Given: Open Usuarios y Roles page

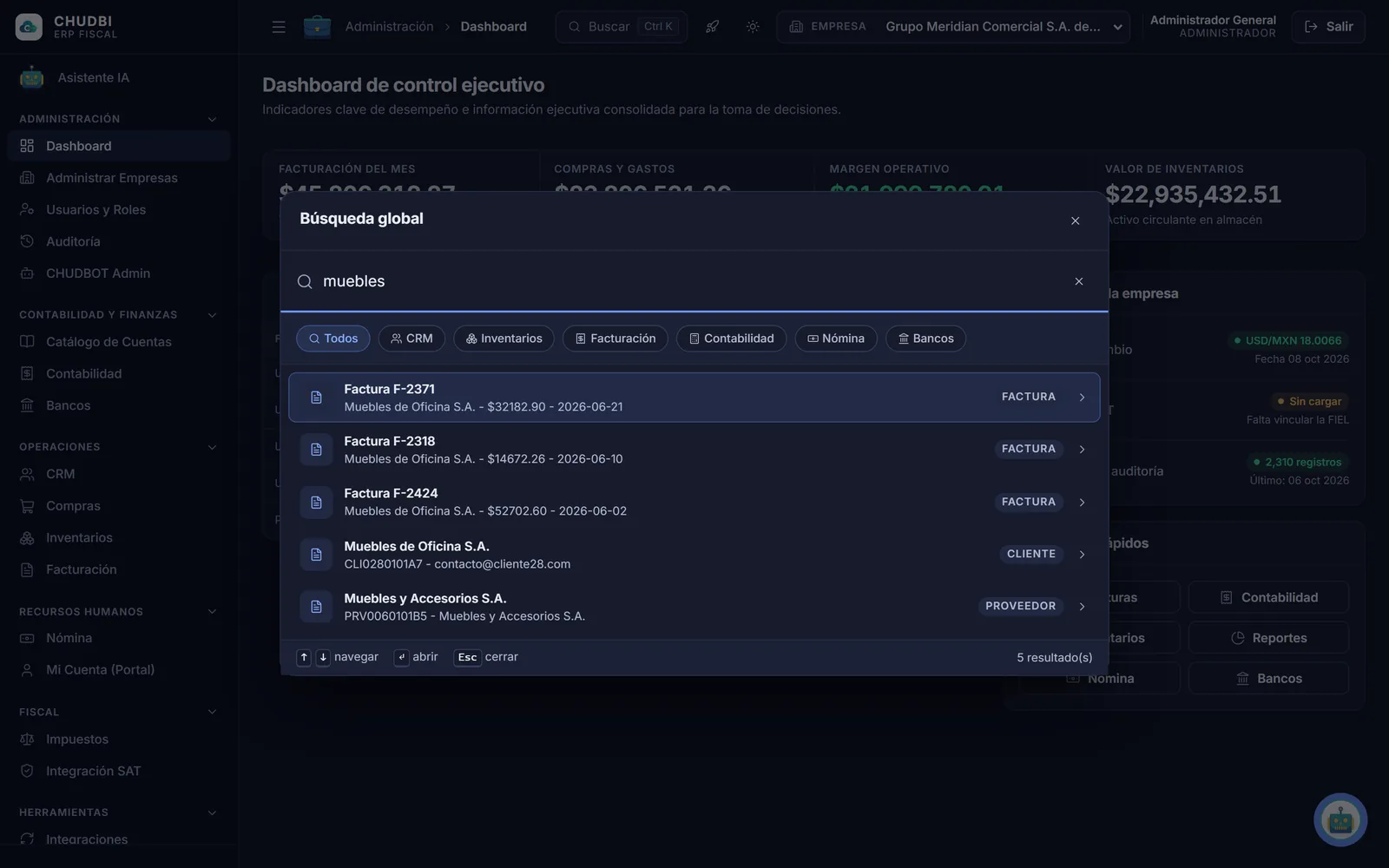Looking at the screenshot, I should point(118,210).
